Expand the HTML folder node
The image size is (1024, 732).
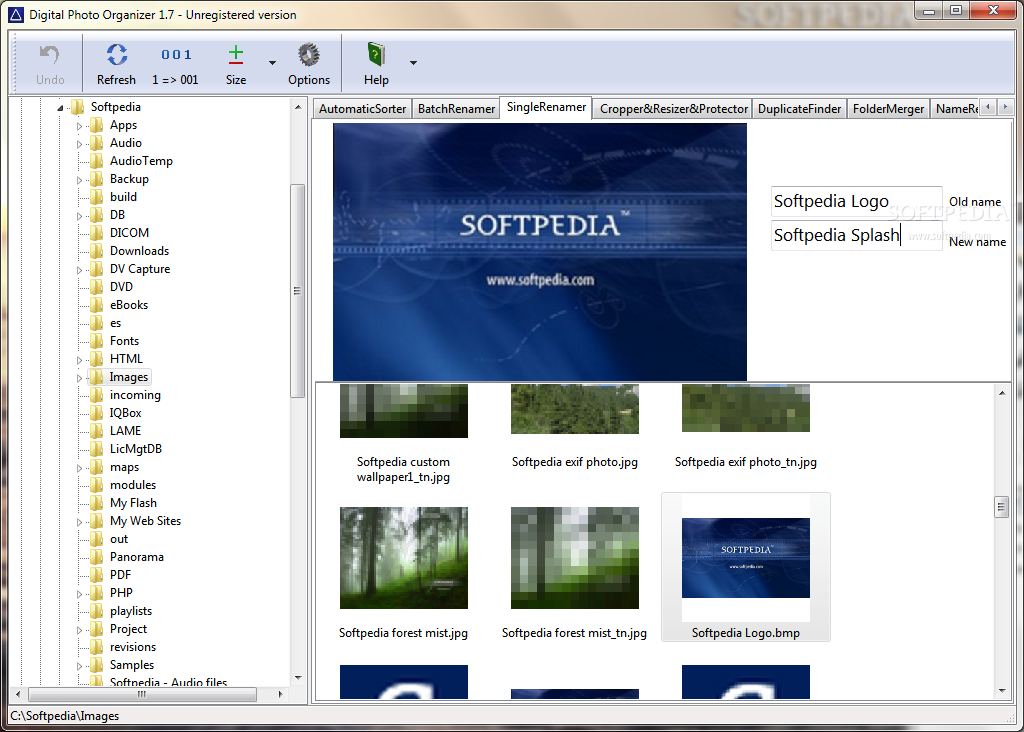(x=80, y=360)
